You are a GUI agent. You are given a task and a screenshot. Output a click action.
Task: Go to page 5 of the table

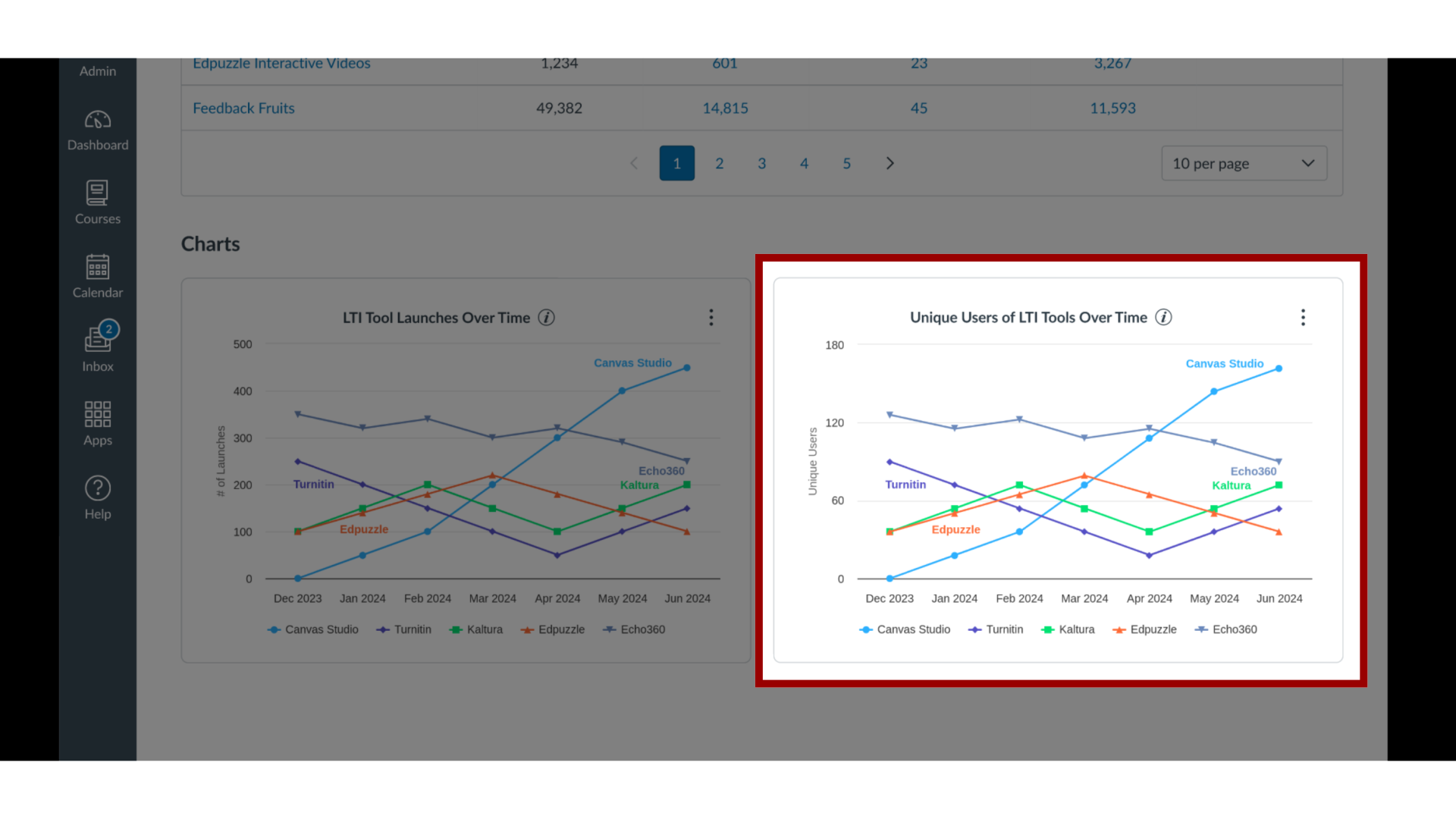point(847,163)
